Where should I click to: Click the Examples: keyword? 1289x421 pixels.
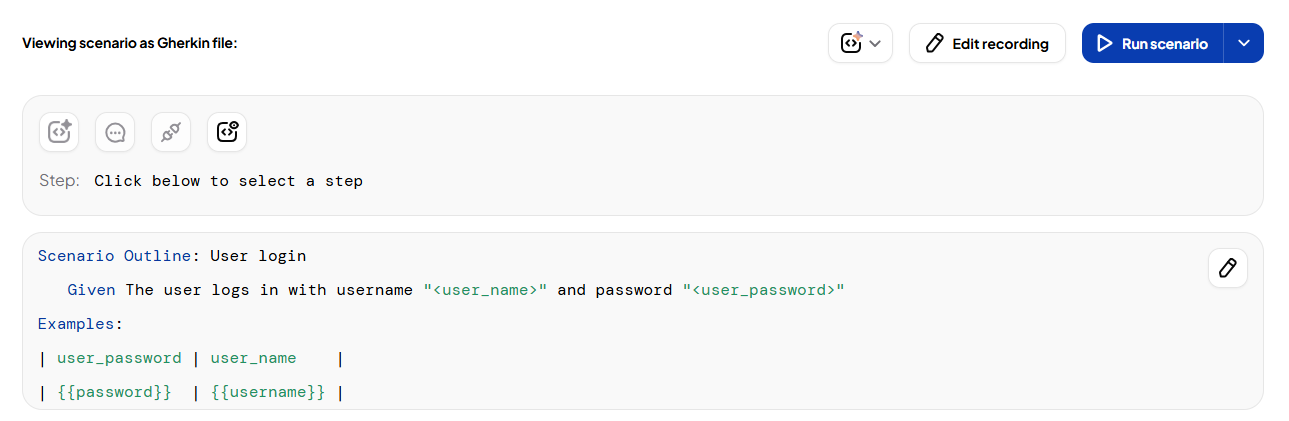pyautogui.click(x=80, y=324)
